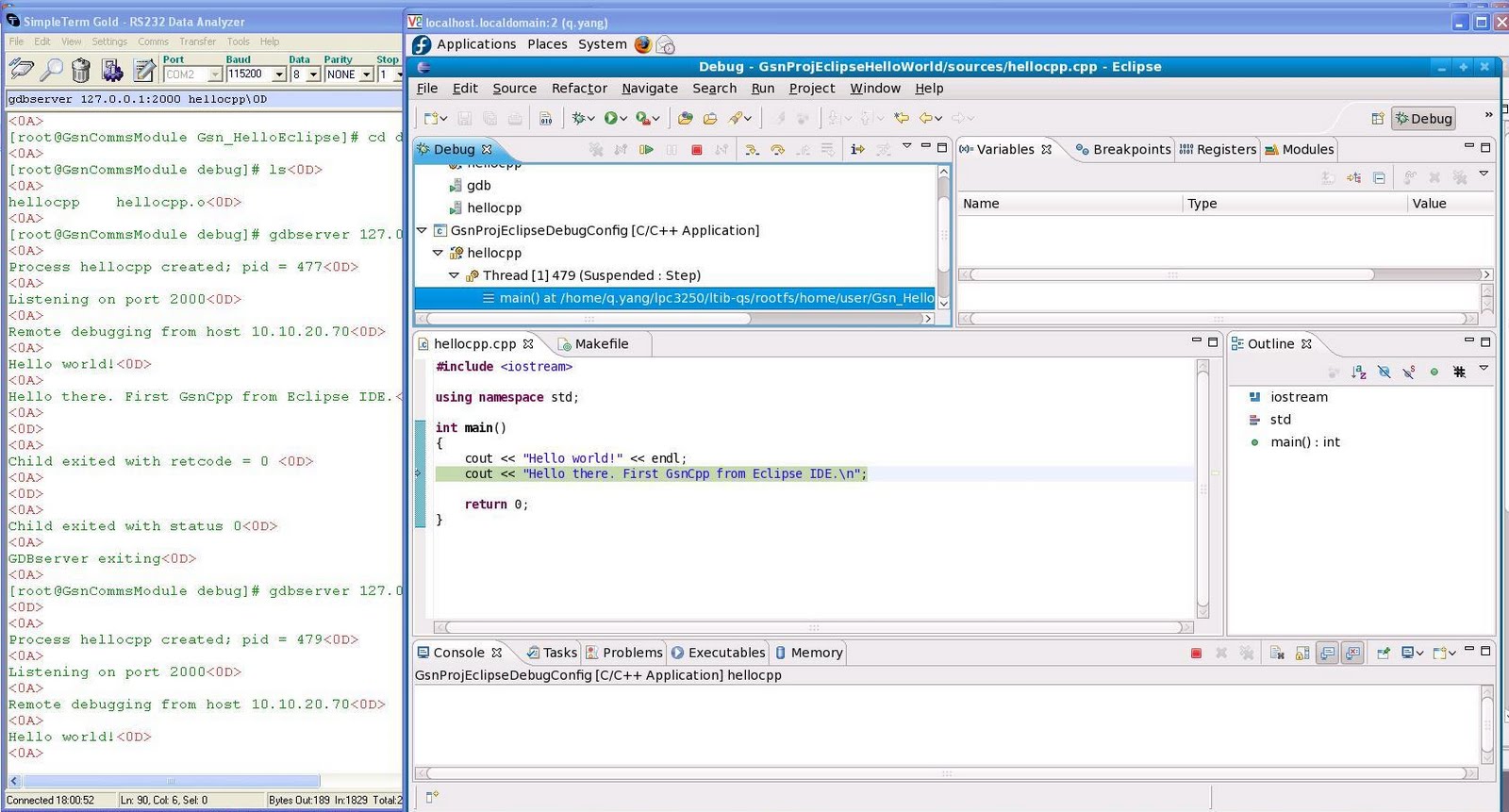
Task: Select main() : int in Outline
Action: [x=1304, y=442]
